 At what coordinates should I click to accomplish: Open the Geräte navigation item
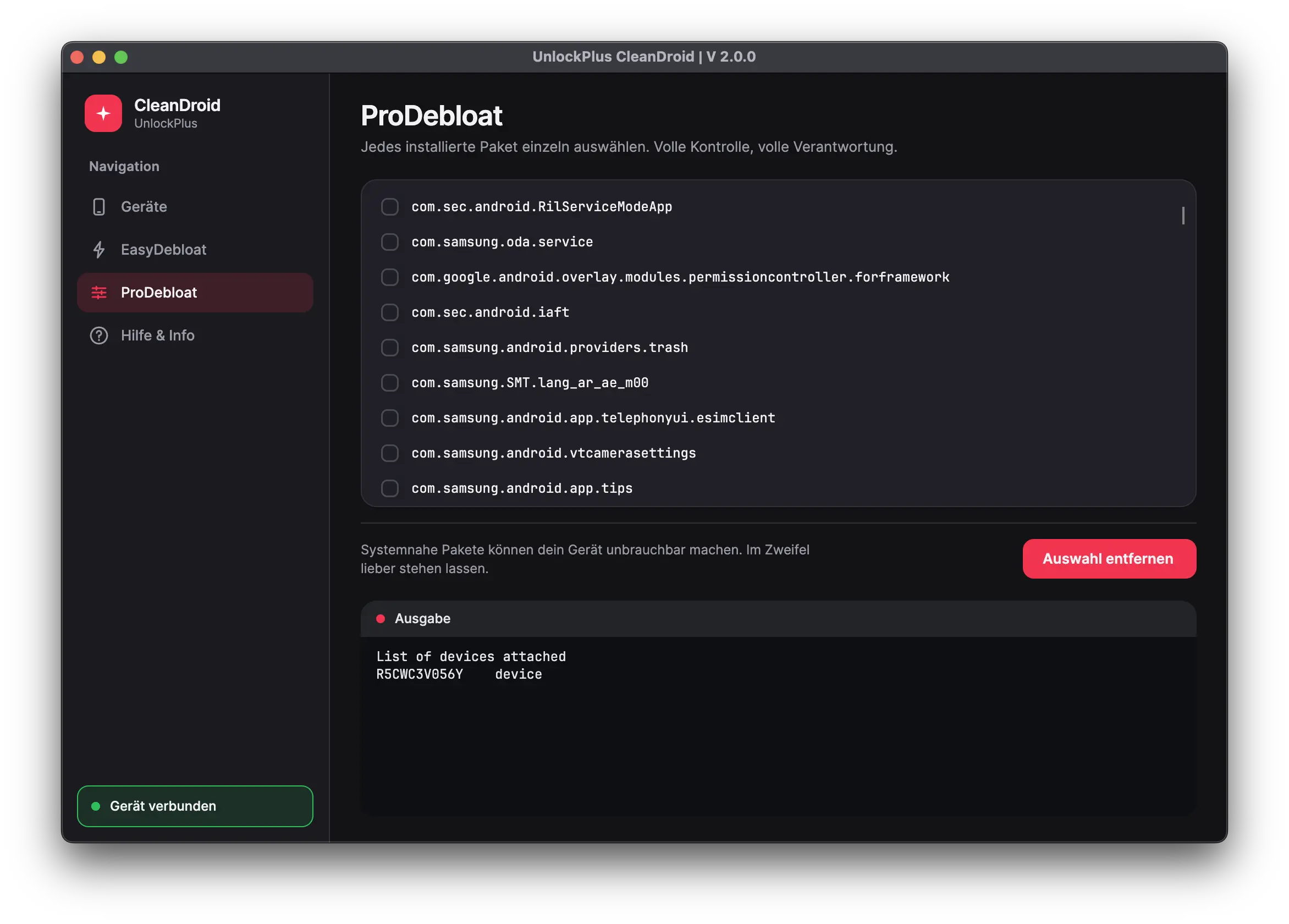tap(195, 207)
